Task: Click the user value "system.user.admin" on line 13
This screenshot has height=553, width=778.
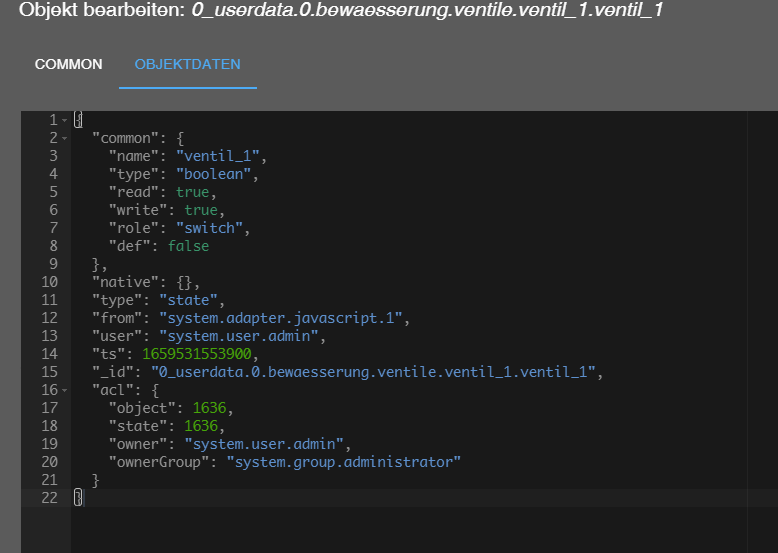Action: (x=239, y=336)
